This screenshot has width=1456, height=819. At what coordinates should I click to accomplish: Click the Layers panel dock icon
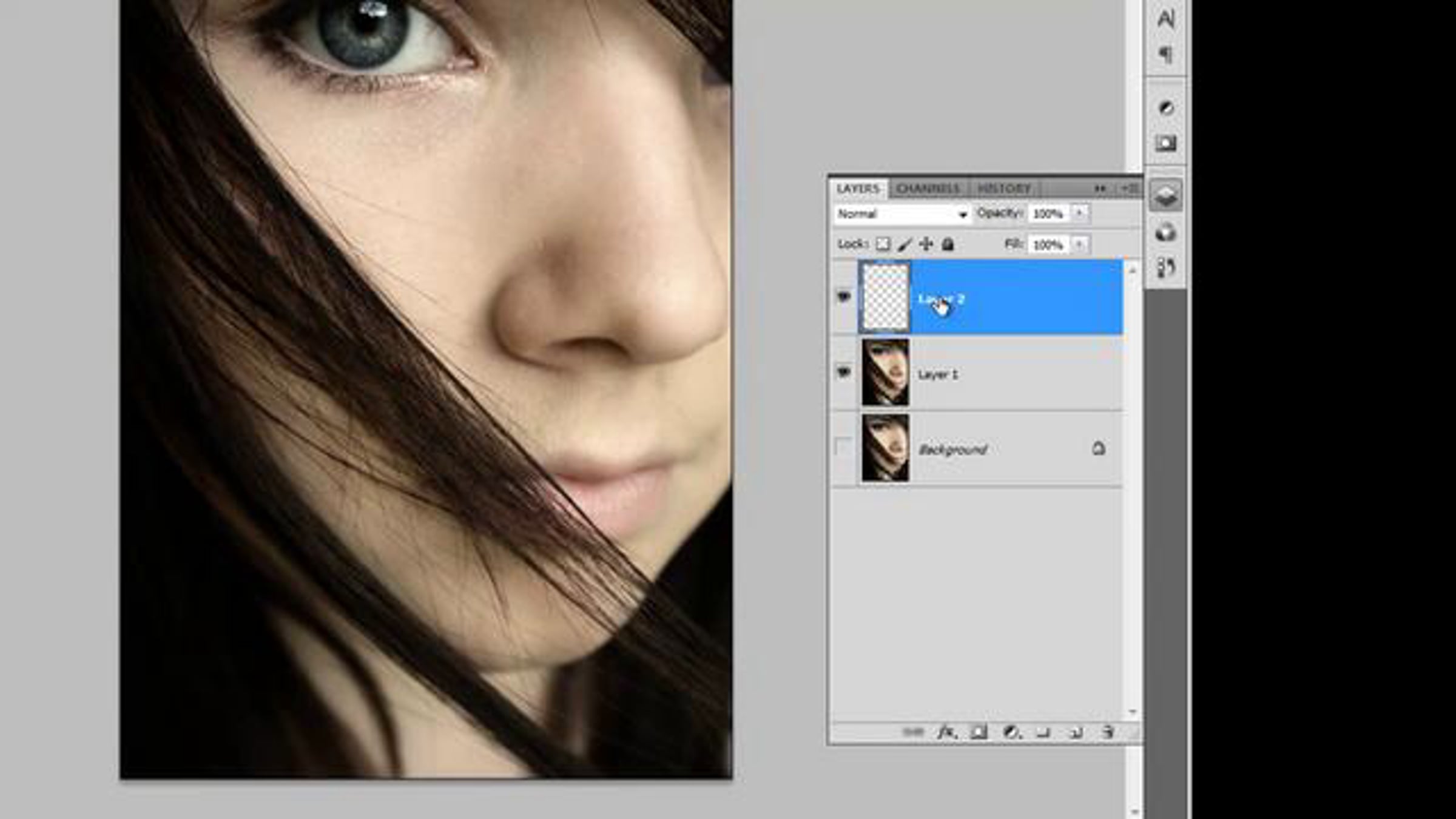tap(1165, 195)
